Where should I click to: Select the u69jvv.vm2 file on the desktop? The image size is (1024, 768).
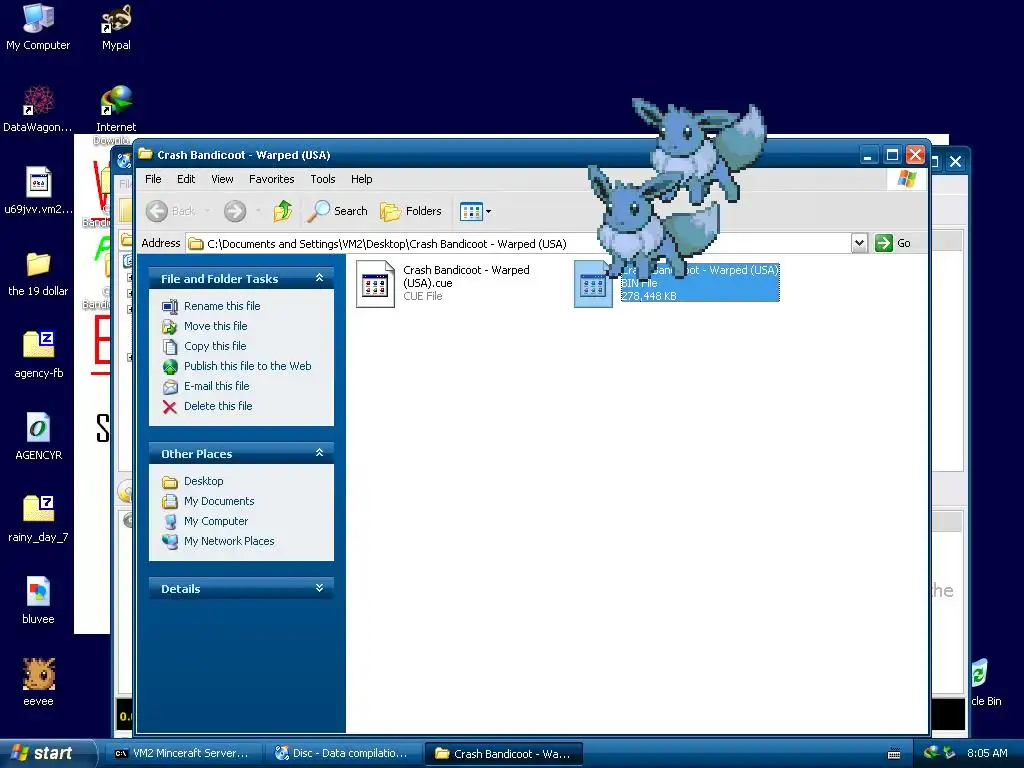pos(38,190)
